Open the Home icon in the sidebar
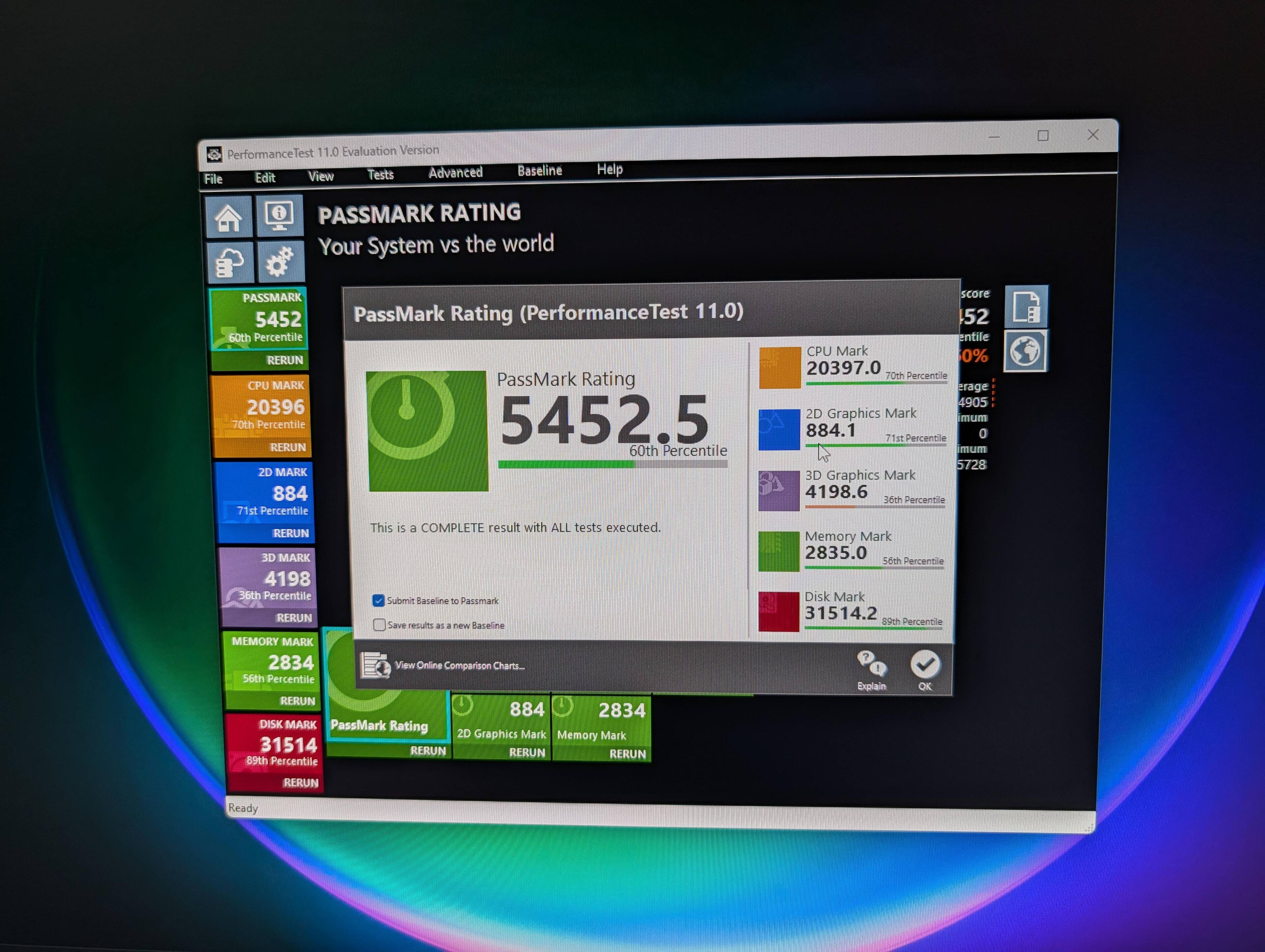 coord(229,217)
